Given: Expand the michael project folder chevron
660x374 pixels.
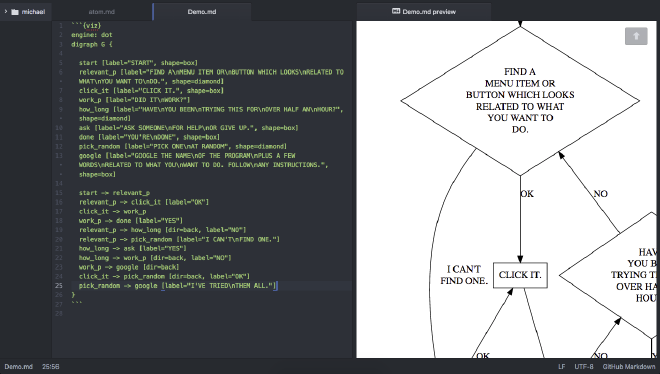Looking at the screenshot, I should pyautogui.click(x=5, y=11).
